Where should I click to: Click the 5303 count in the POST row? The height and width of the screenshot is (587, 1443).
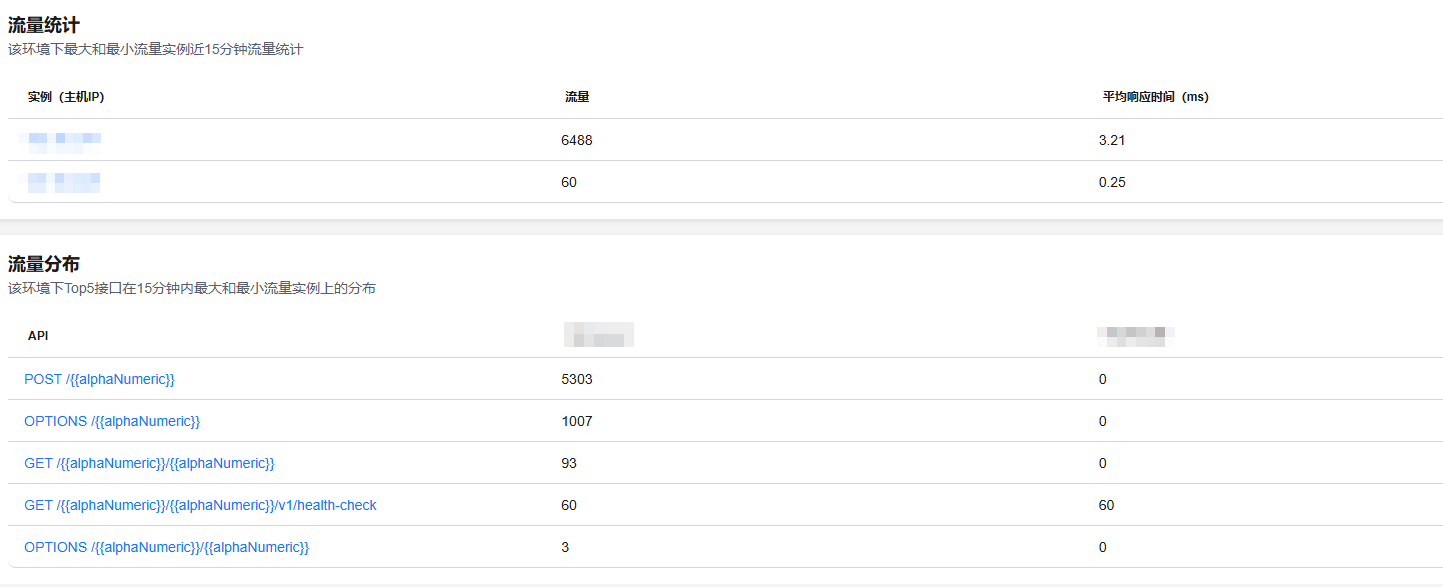click(577, 380)
